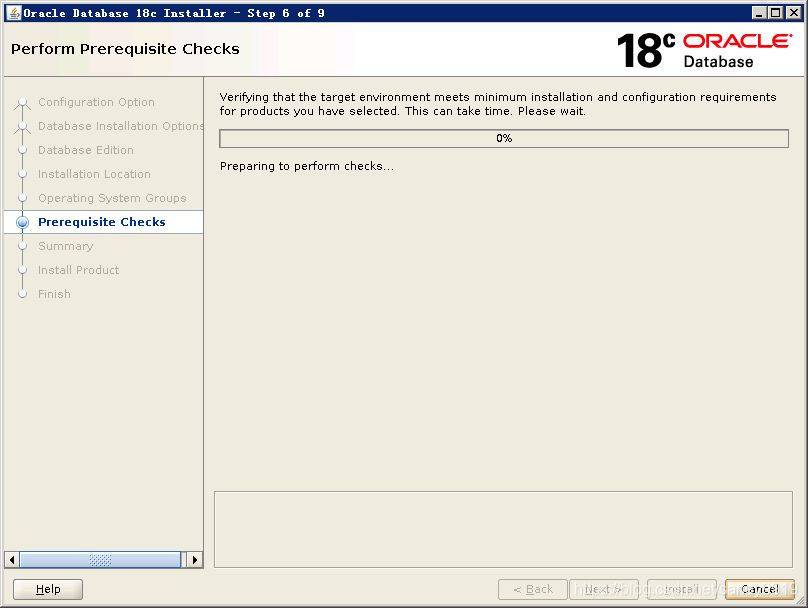Image resolution: width=808 pixels, height=608 pixels.
Task: Click the sidebar scroll right arrow
Action: point(195,560)
